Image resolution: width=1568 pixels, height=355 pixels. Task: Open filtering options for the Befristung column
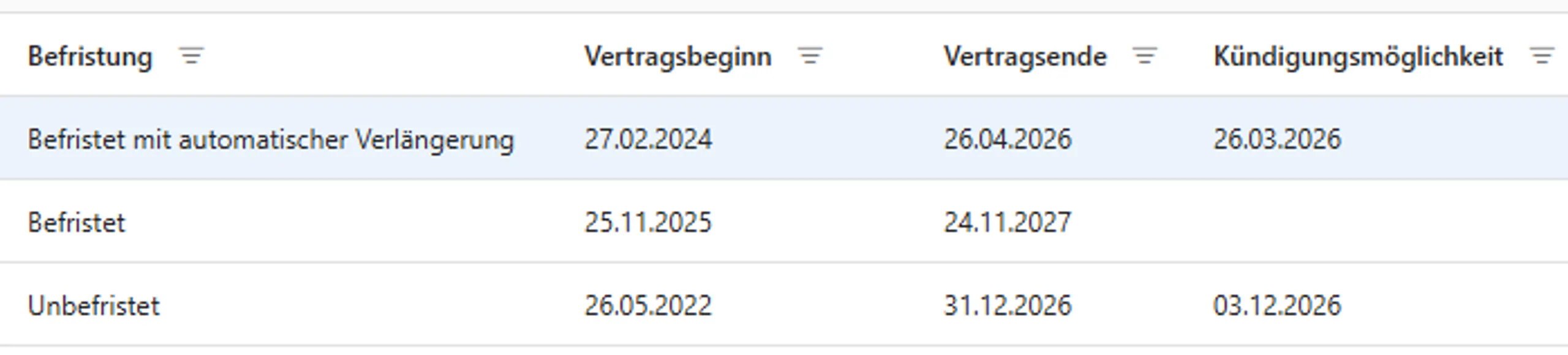pyautogui.click(x=190, y=56)
